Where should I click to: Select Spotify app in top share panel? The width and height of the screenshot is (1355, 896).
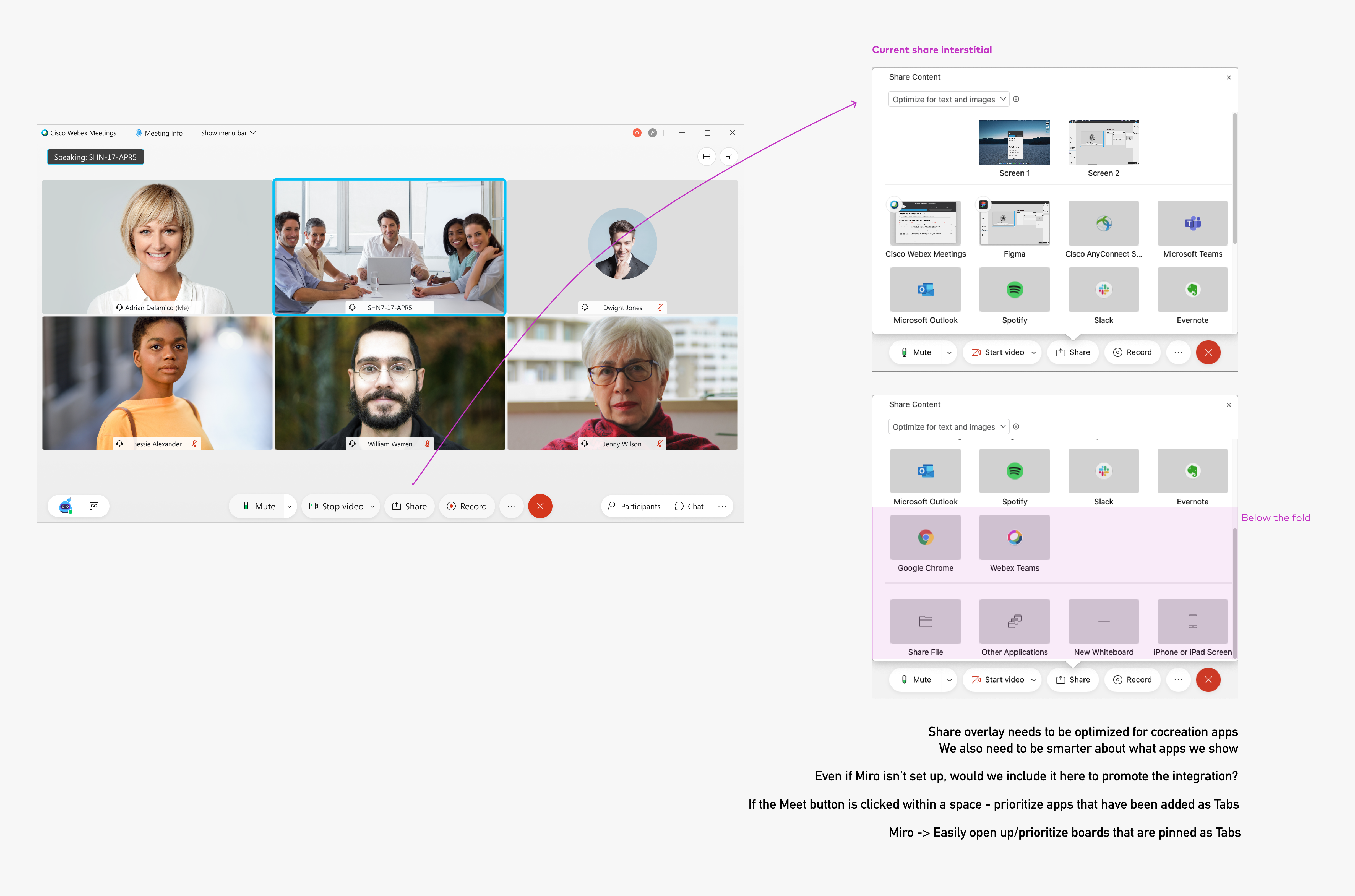(1014, 290)
